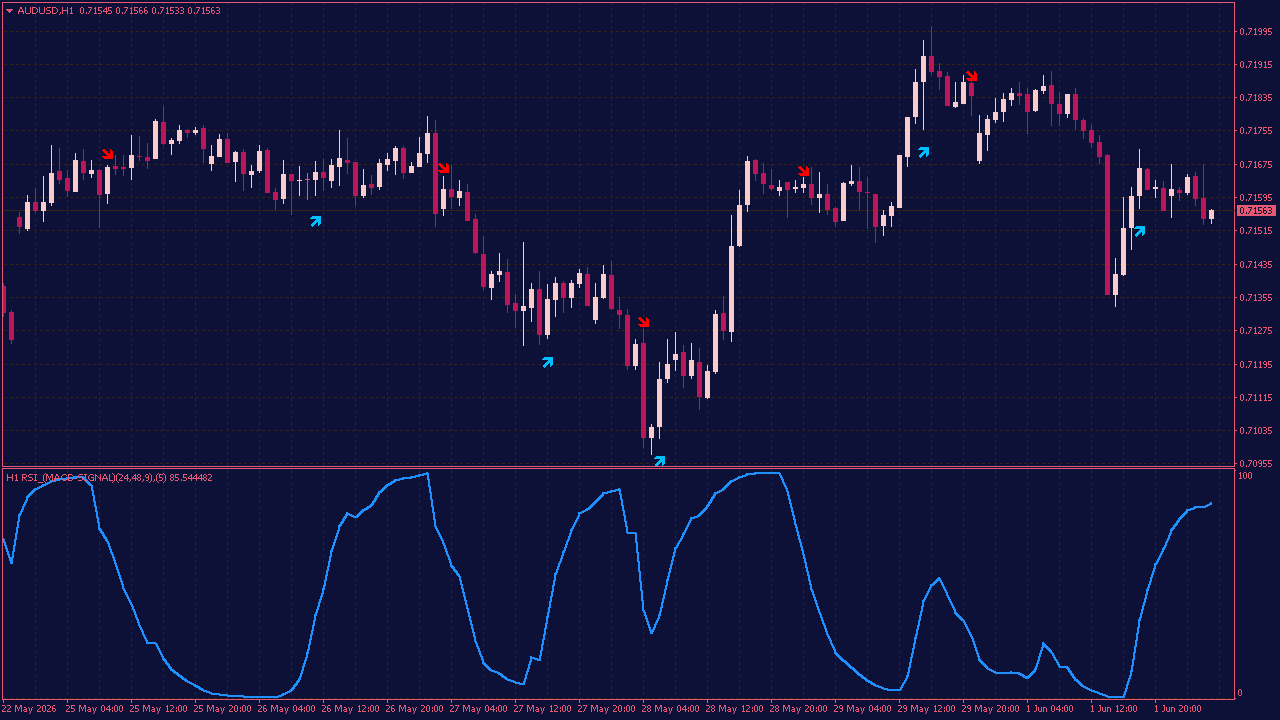This screenshot has width=1280, height=720.
Task: Click the 0.71595 price scale label
Action: coord(1256,198)
